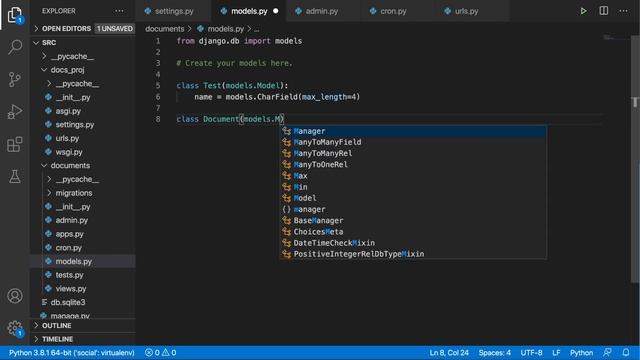Open the Search view
640x360 pixels.
tap(15, 47)
